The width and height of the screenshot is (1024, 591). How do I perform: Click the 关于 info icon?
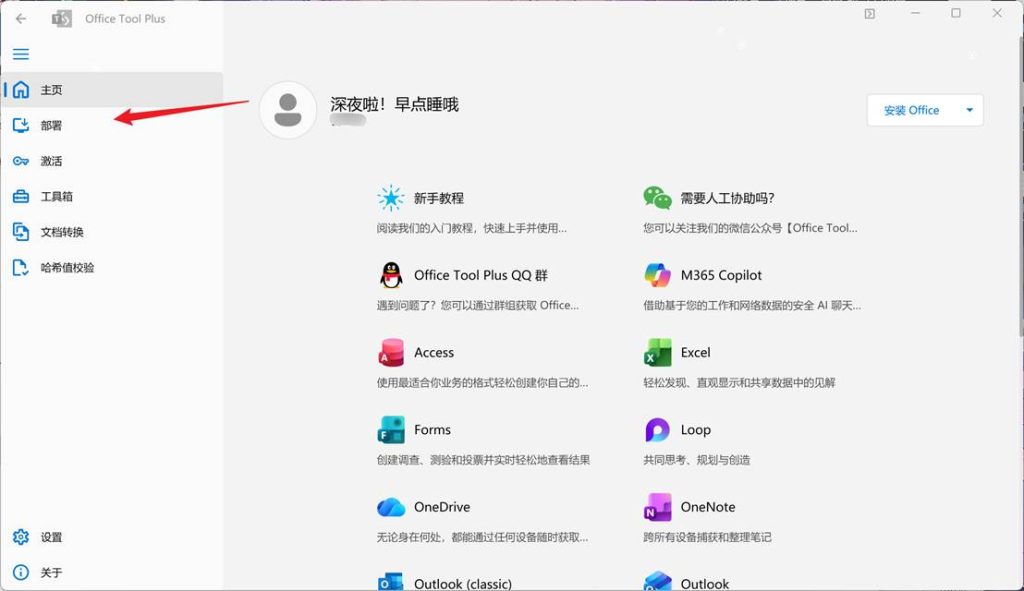coord(21,573)
